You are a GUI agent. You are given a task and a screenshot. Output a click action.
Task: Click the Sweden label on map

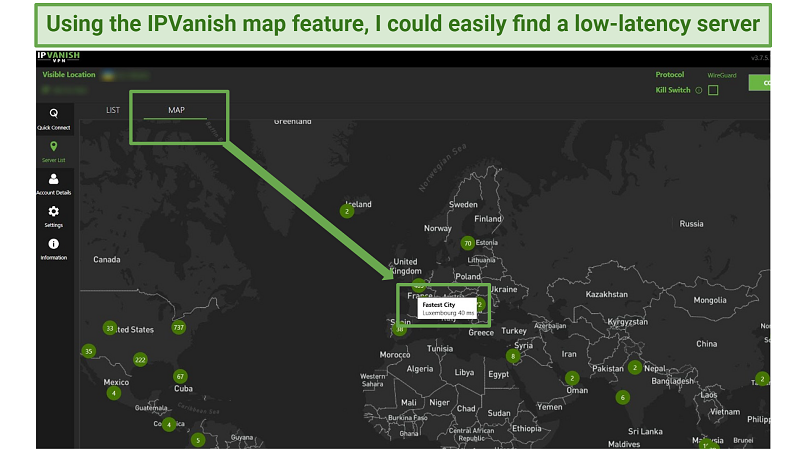pos(463,204)
